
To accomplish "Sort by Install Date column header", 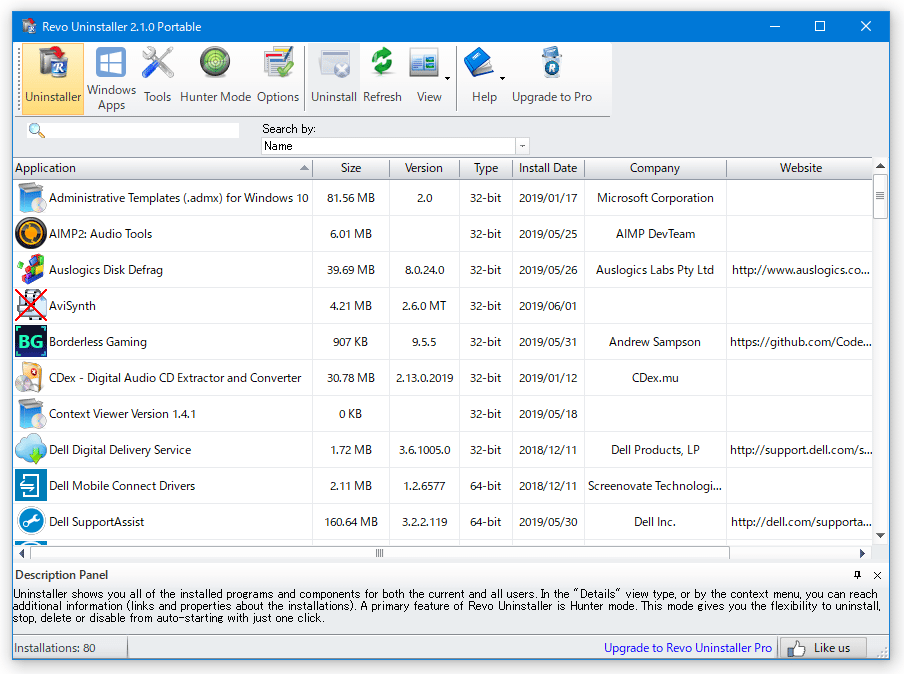I will point(548,168).
